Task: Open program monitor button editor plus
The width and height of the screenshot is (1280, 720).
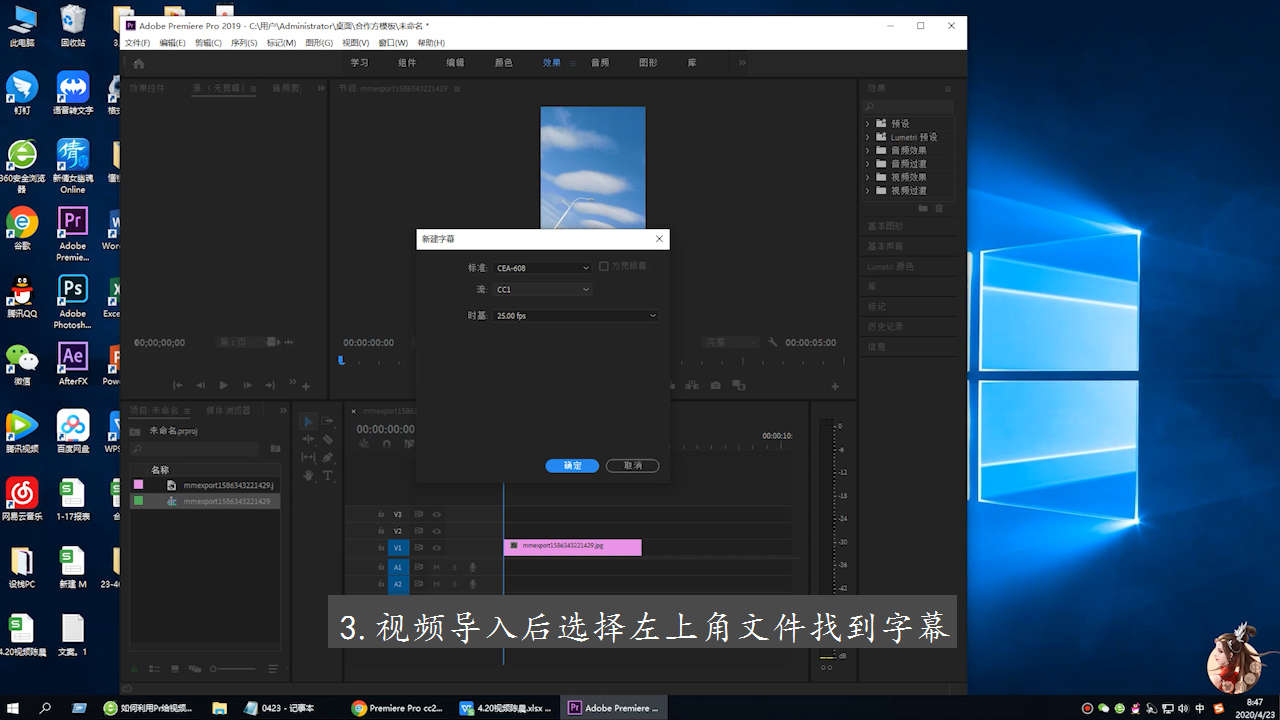Action: [835, 386]
